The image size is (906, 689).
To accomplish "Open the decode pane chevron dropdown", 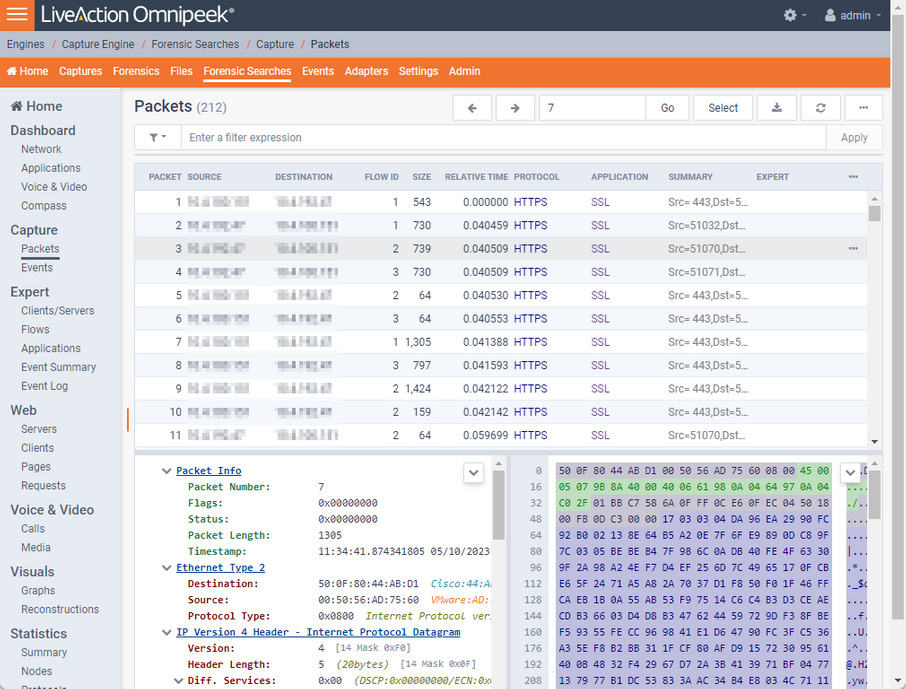I will tap(473, 472).
